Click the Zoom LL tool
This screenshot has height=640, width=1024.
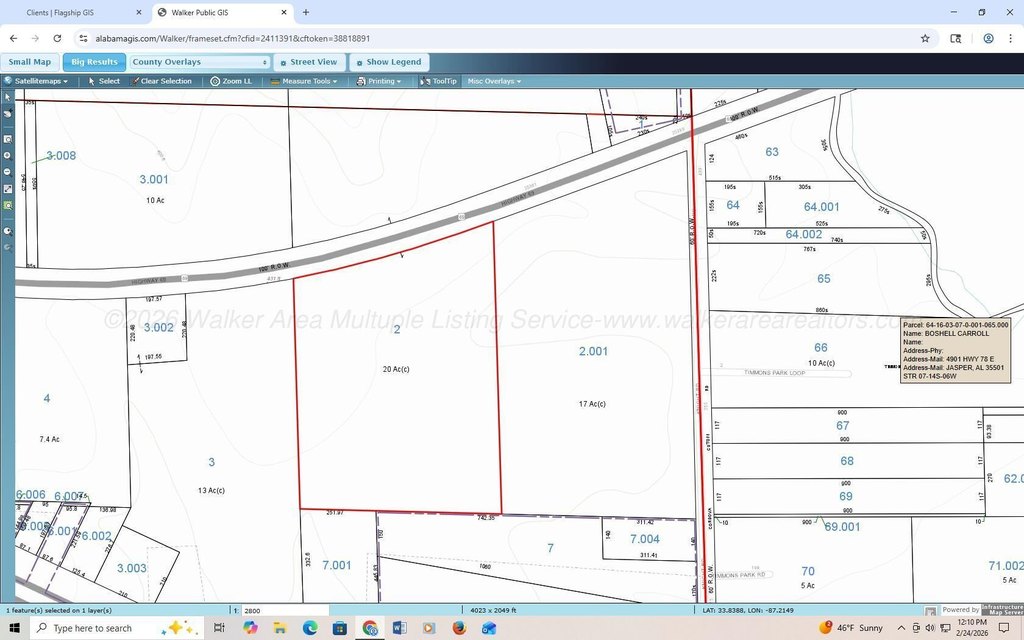coord(231,81)
